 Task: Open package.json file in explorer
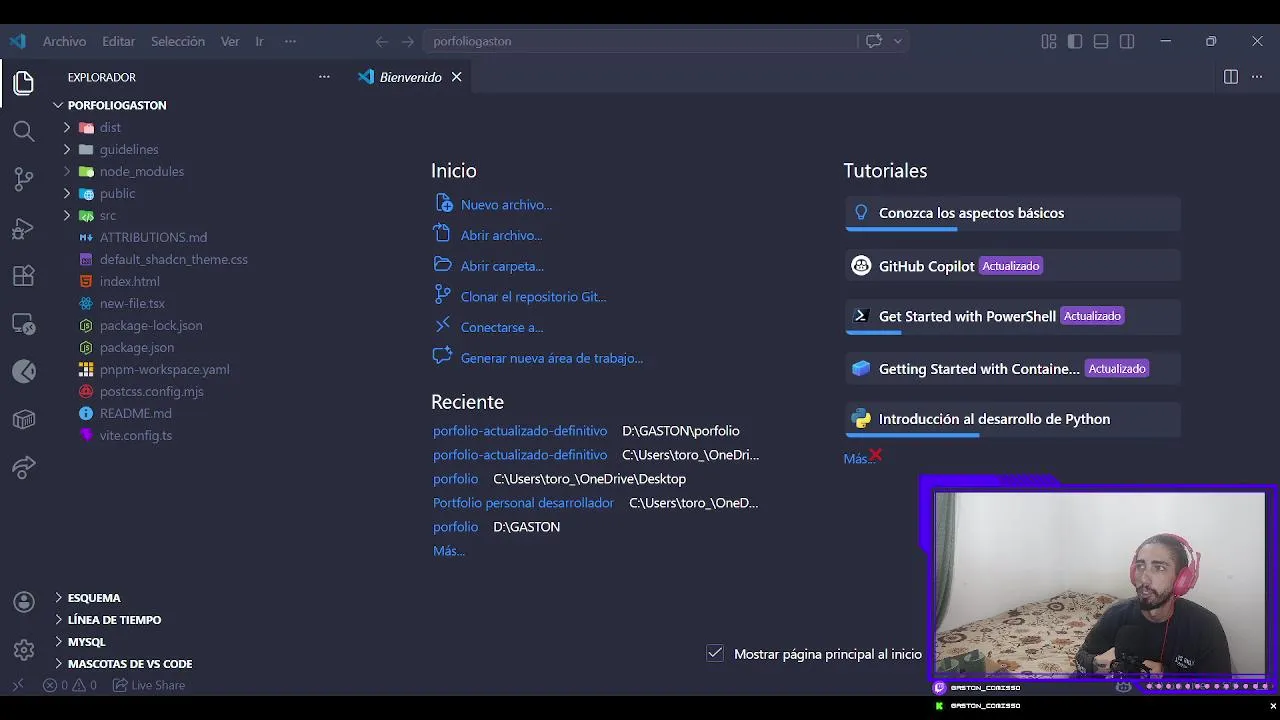[x=137, y=347]
